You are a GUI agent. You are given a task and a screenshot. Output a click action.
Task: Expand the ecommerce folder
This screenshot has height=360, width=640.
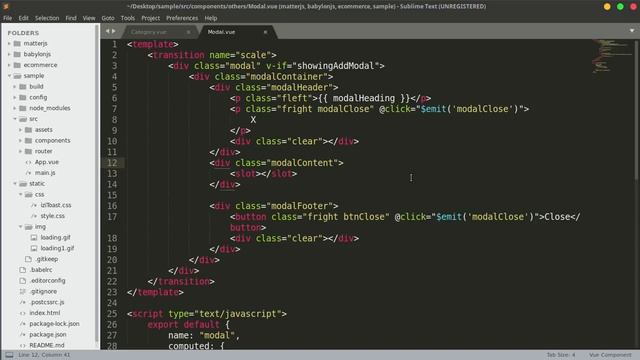coord(9,65)
